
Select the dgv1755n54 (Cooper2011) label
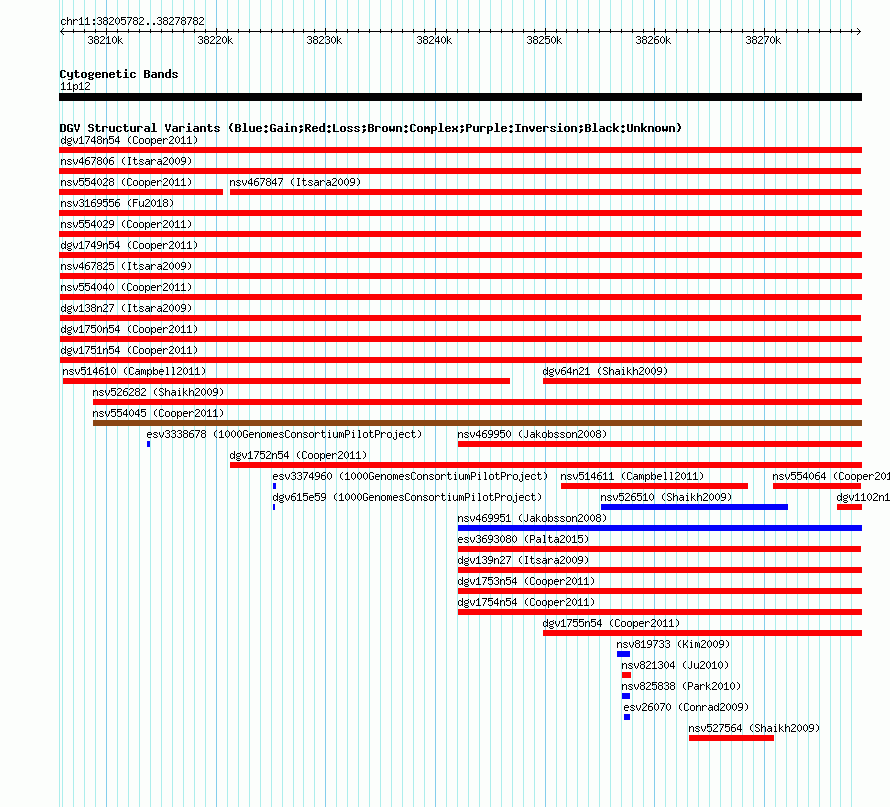coord(611,623)
